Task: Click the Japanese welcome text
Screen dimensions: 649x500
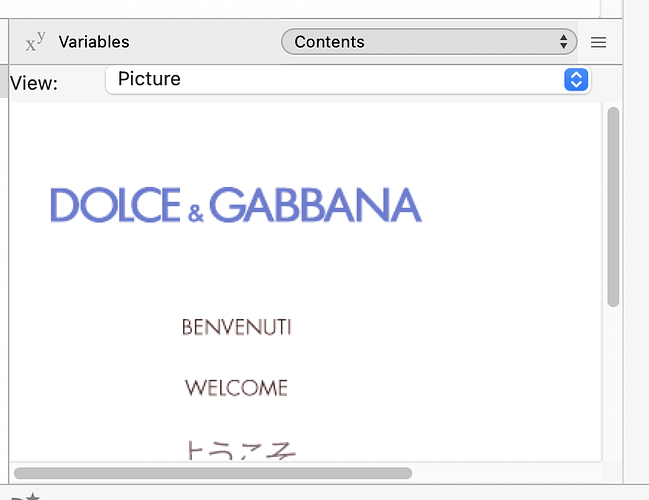Action: coord(241,450)
